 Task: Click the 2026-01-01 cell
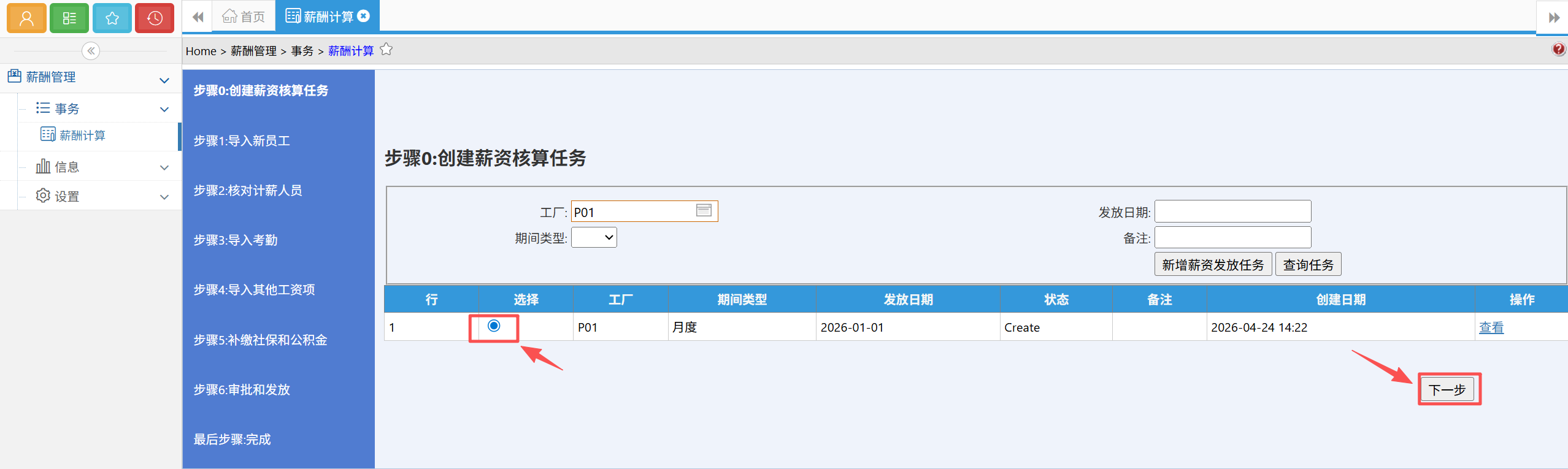coord(908,327)
